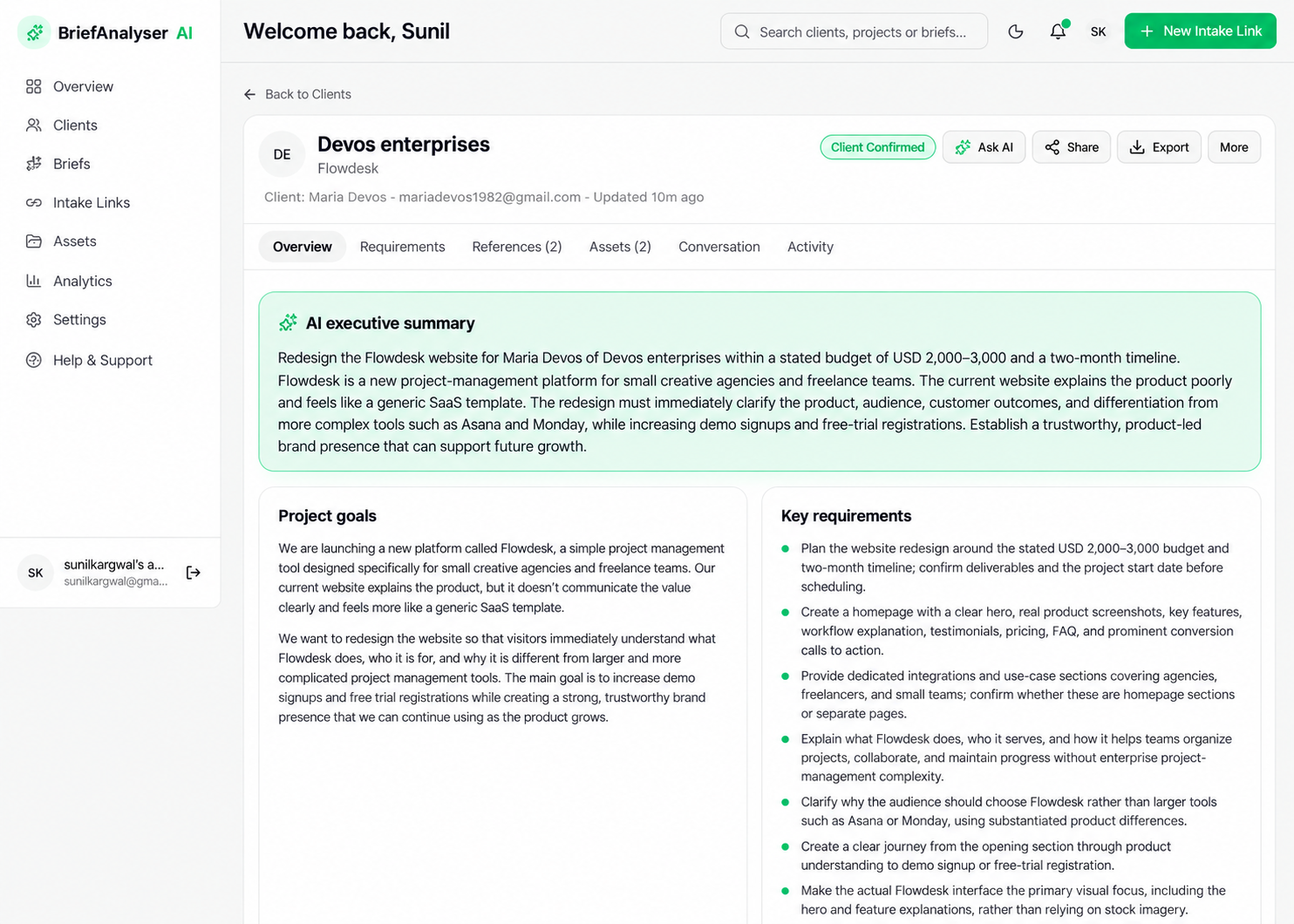Click requirement starting 'Clarify why the audience'
1294x924 pixels.
click(1009, 812)
